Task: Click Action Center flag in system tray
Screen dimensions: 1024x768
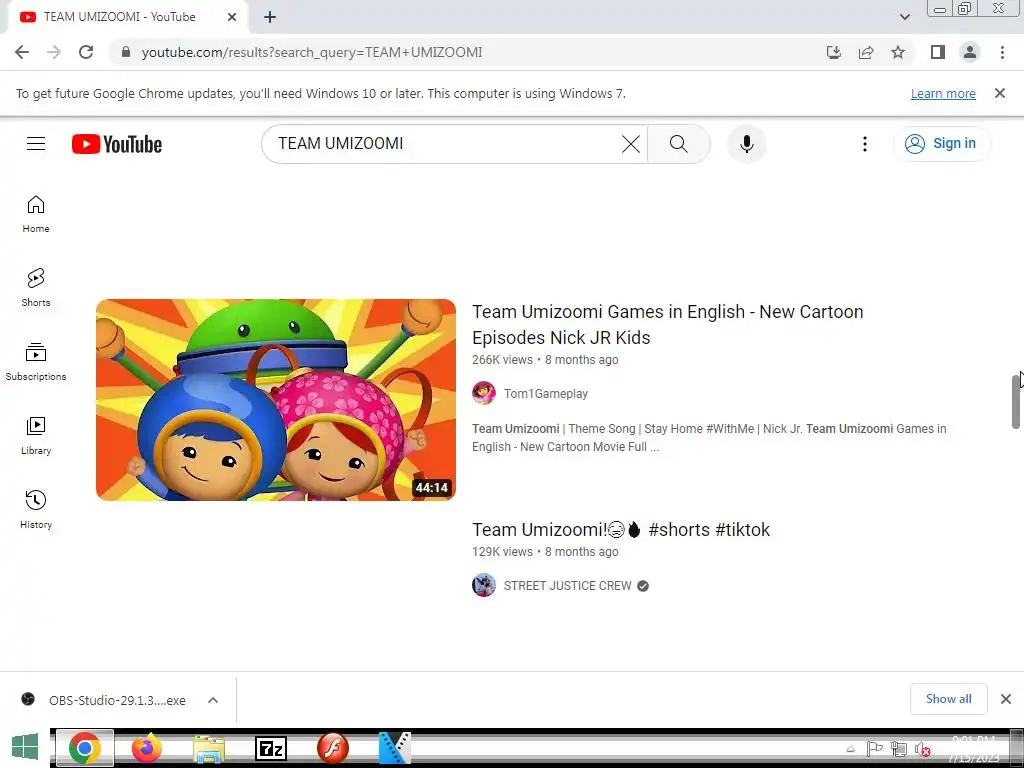Action: tap(874, 749)
